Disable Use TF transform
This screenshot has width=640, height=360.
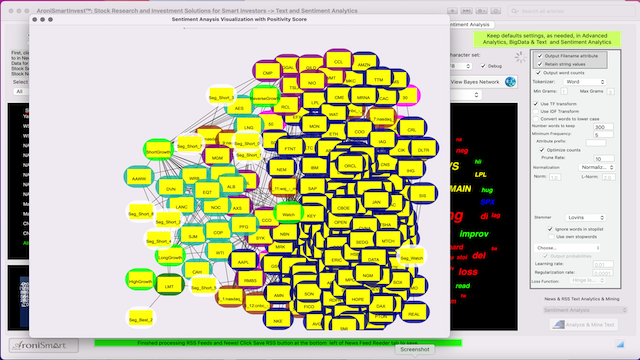(536, 104)
